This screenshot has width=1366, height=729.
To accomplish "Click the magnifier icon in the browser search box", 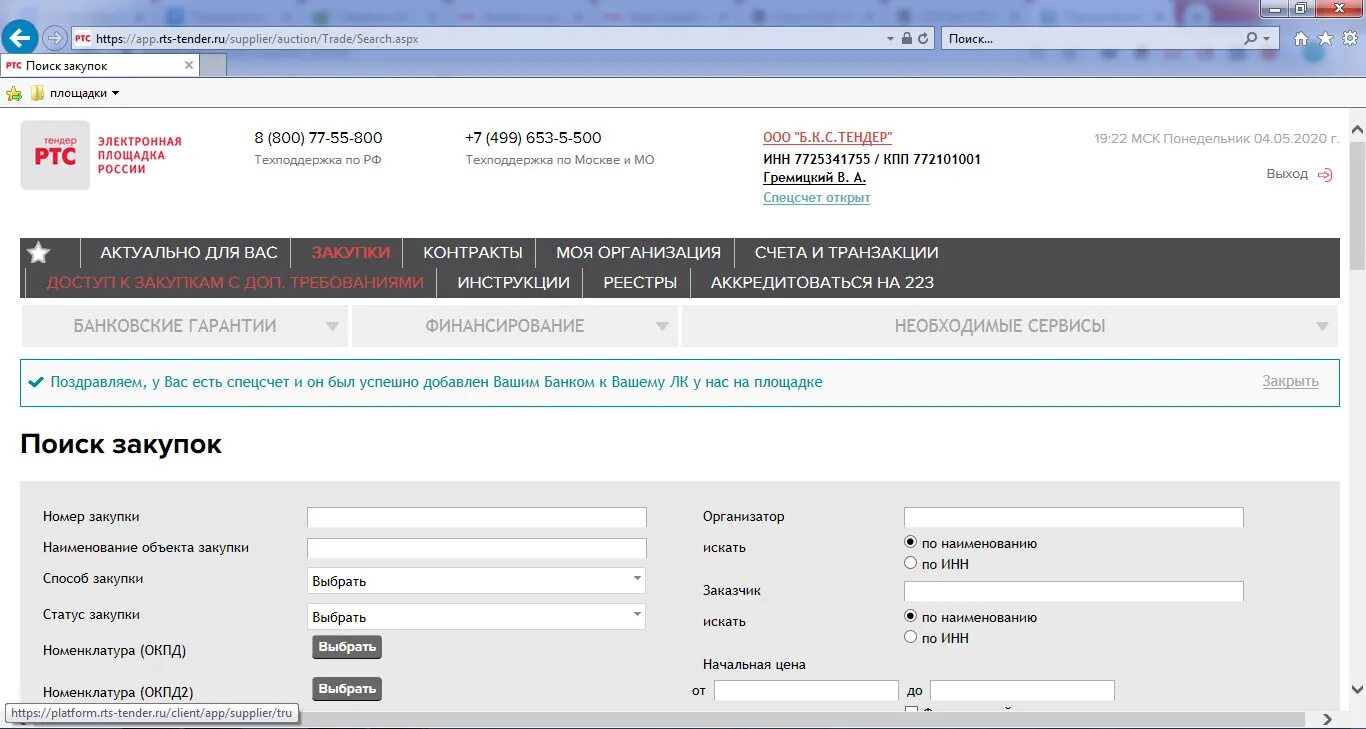I will coord(1250,38).
